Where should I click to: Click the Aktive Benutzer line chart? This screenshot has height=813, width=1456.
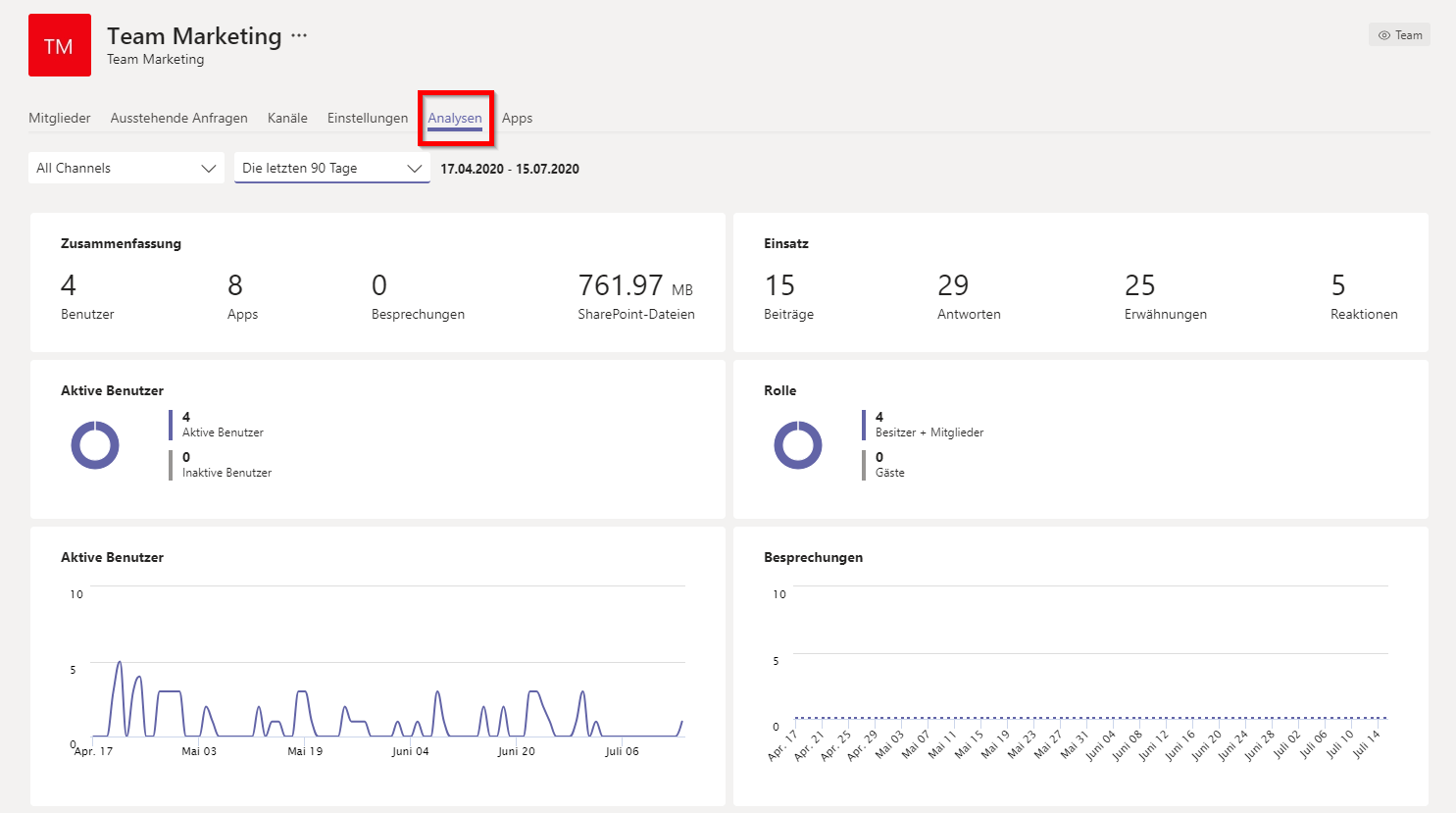[x=387, y=662]
